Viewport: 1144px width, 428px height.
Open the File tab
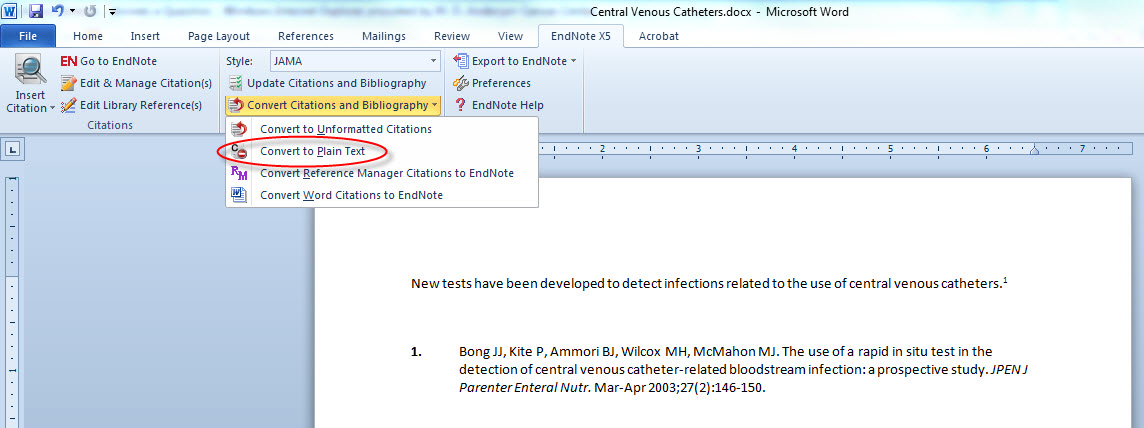(x=28, y=36)
